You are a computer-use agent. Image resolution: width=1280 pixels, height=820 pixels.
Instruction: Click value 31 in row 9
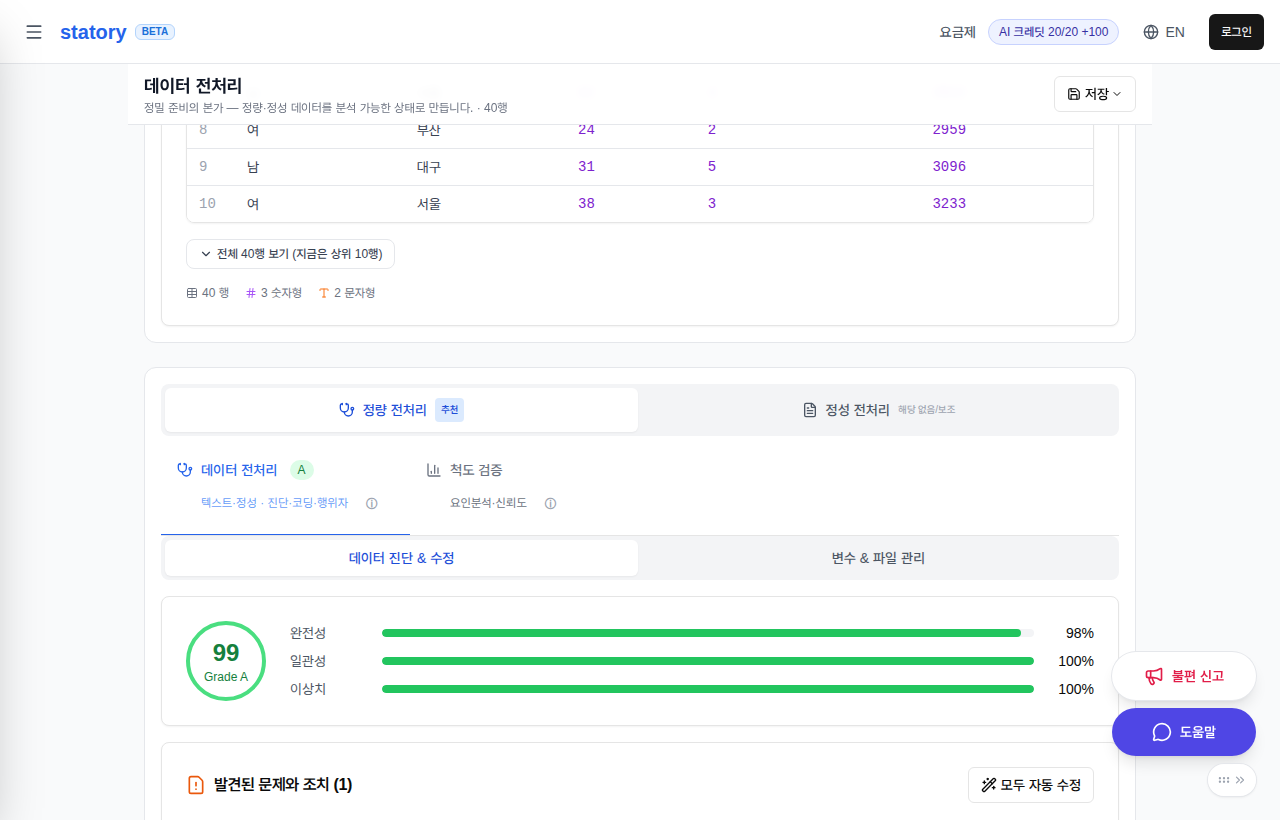pos(586,167)
